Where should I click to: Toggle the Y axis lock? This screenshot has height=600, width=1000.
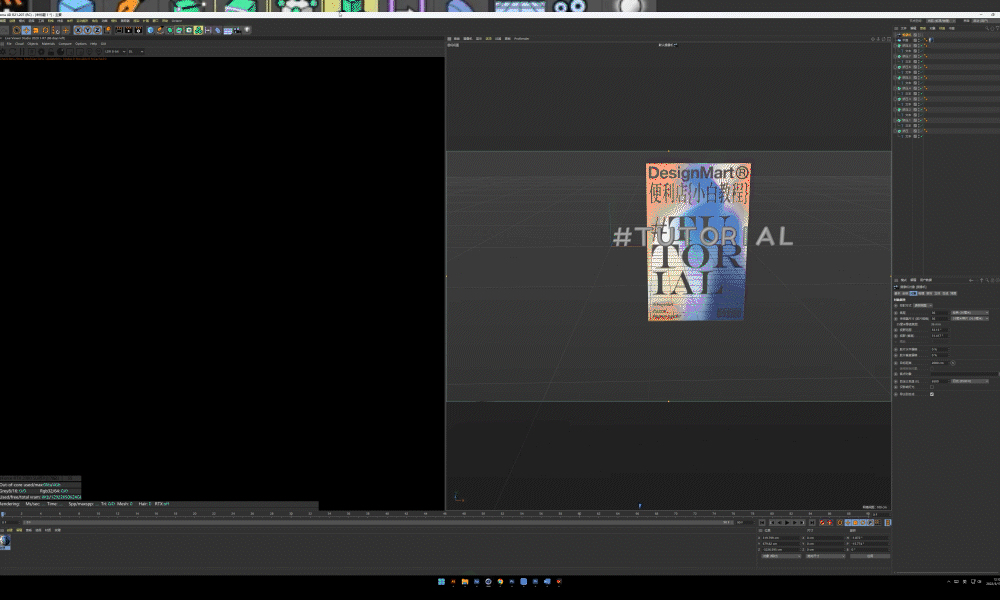pyautogui.click(x=87, y=30)
